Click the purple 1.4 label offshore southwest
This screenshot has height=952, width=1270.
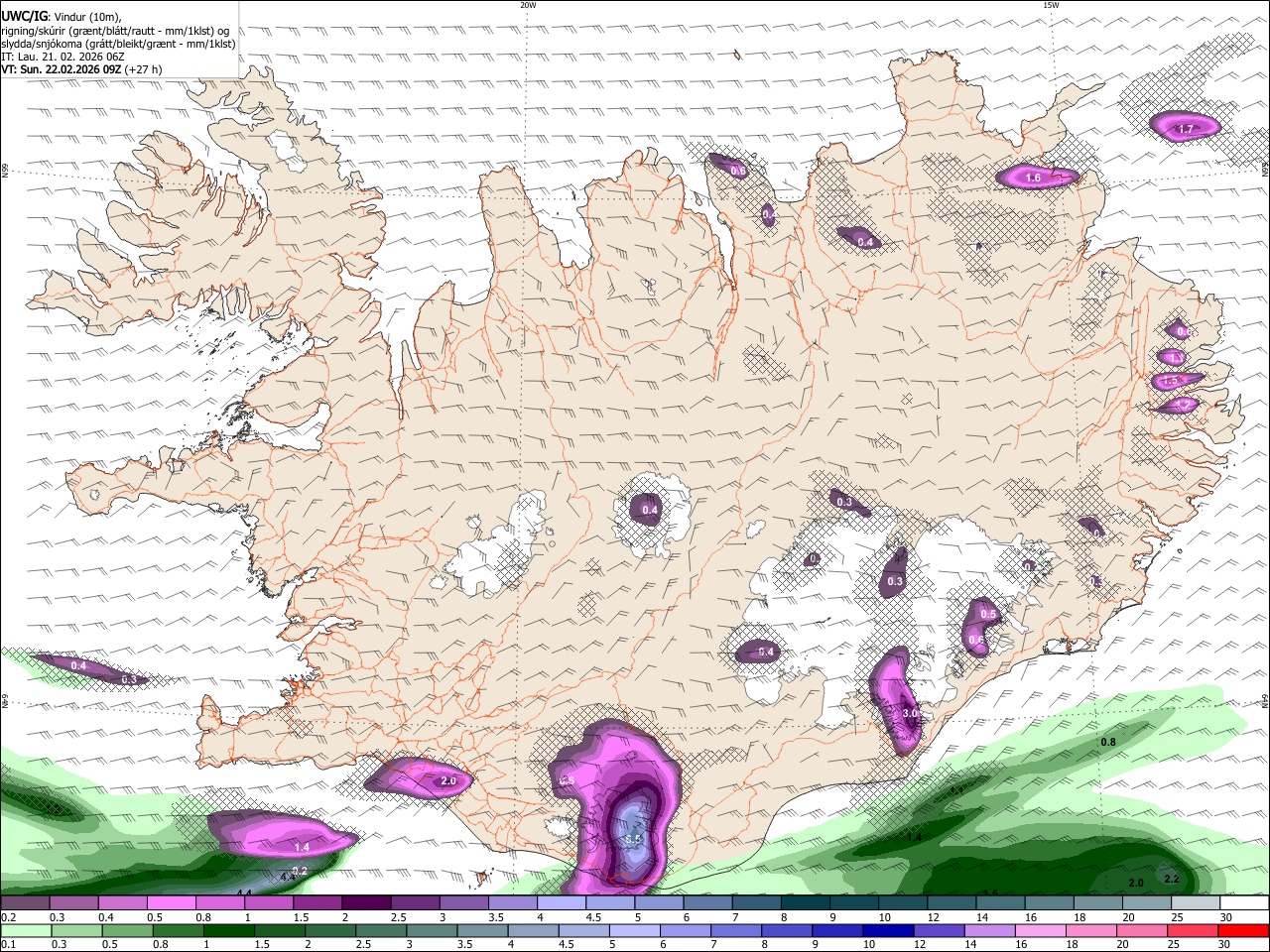coord(302,848)
